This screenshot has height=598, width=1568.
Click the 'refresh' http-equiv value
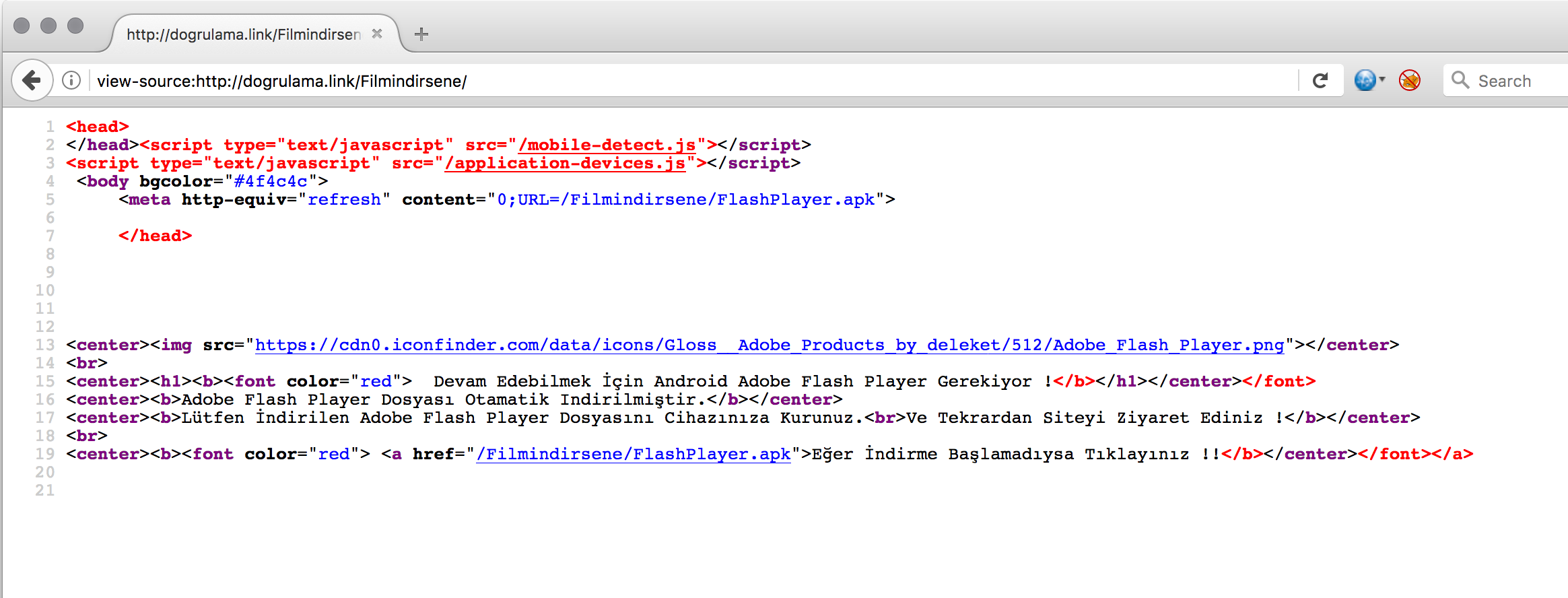click(344, 199)
